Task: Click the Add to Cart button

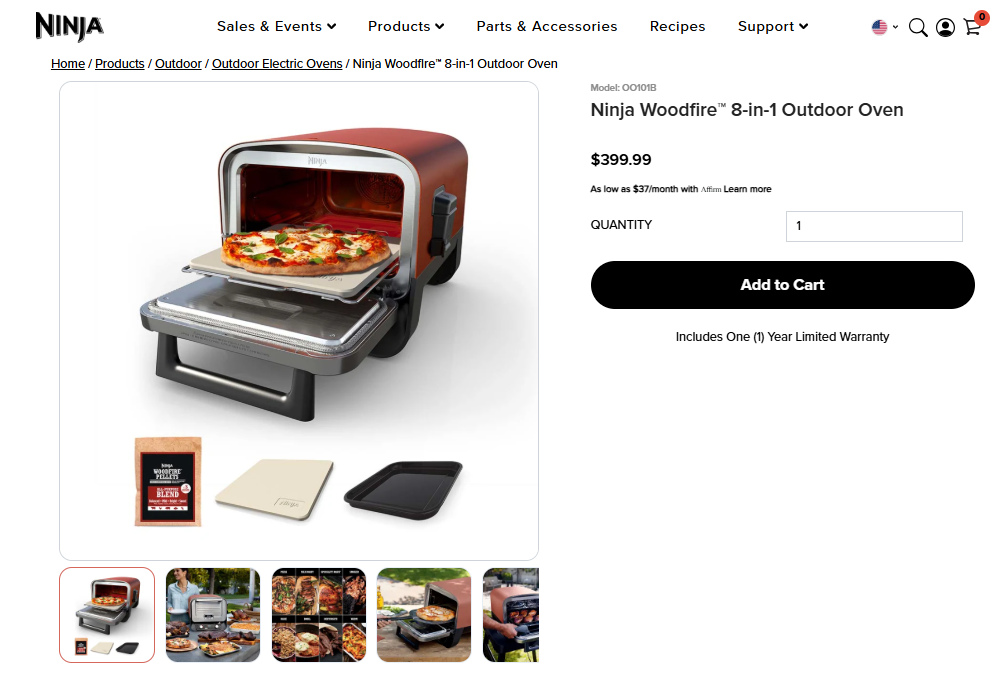Action: 782,285
